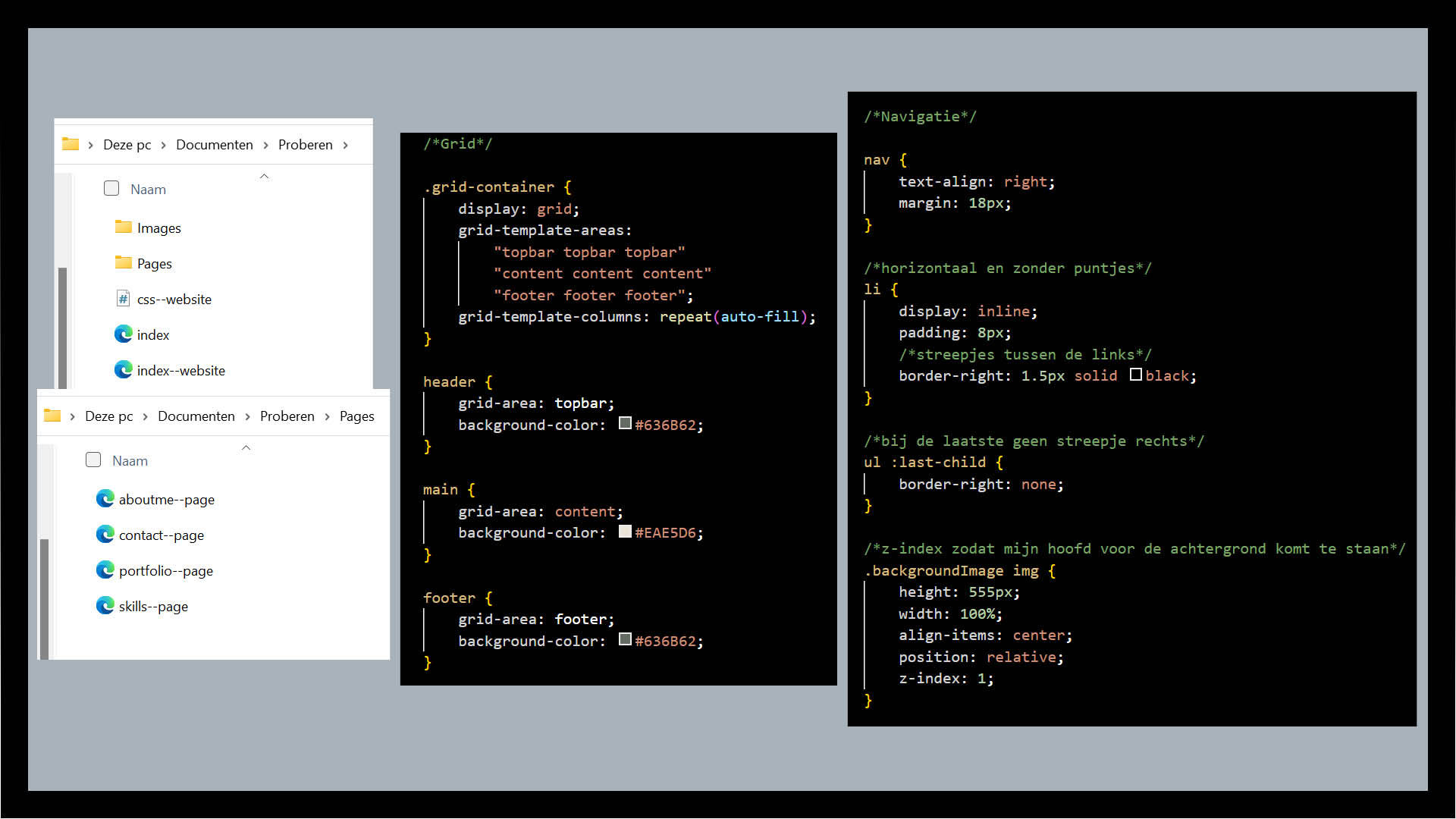This screenshot has width=1456, height=819.
Task: Click the folder icon in the Proberen breadcrumb bar
Action: [x=71, y=144]
